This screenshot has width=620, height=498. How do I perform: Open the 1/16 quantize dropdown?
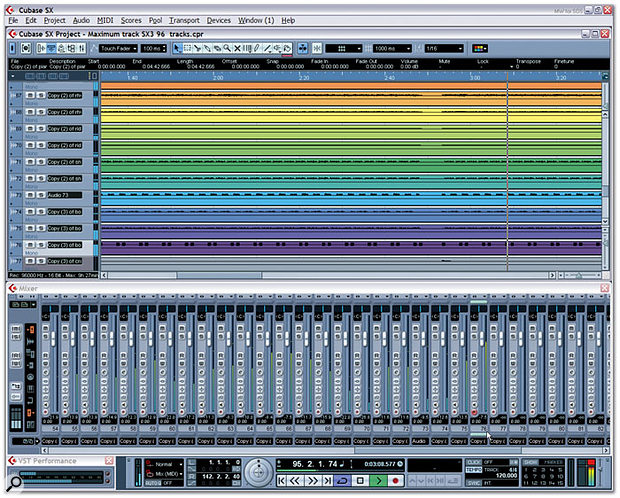point(444,48)
